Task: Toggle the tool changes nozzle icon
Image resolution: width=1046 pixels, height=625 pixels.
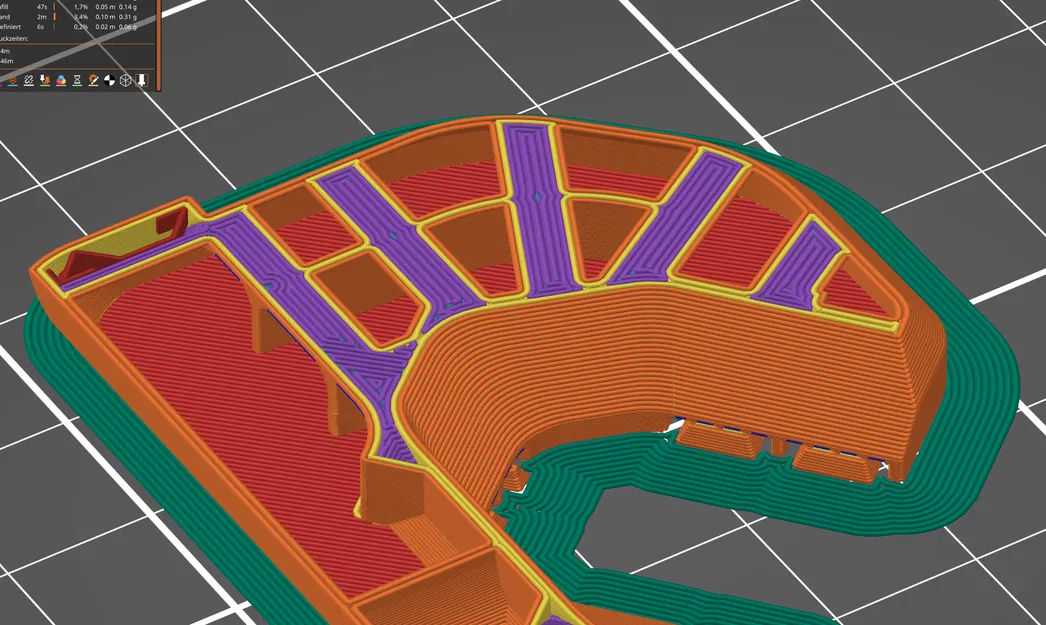Action: tap(45, 80)
